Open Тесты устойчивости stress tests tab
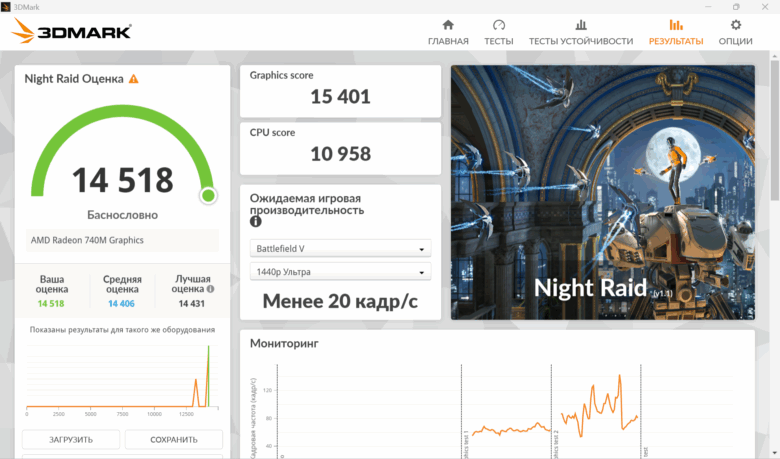This screenshot has height=459, width=780. [581, 32]
